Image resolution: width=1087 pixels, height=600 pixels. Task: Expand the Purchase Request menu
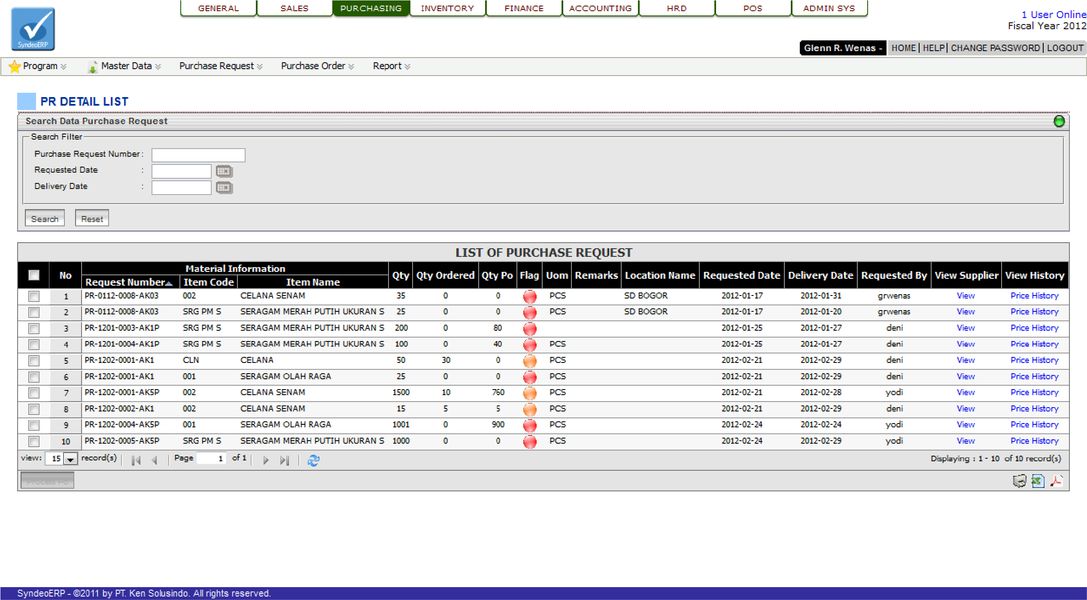[x=220, y=66]
